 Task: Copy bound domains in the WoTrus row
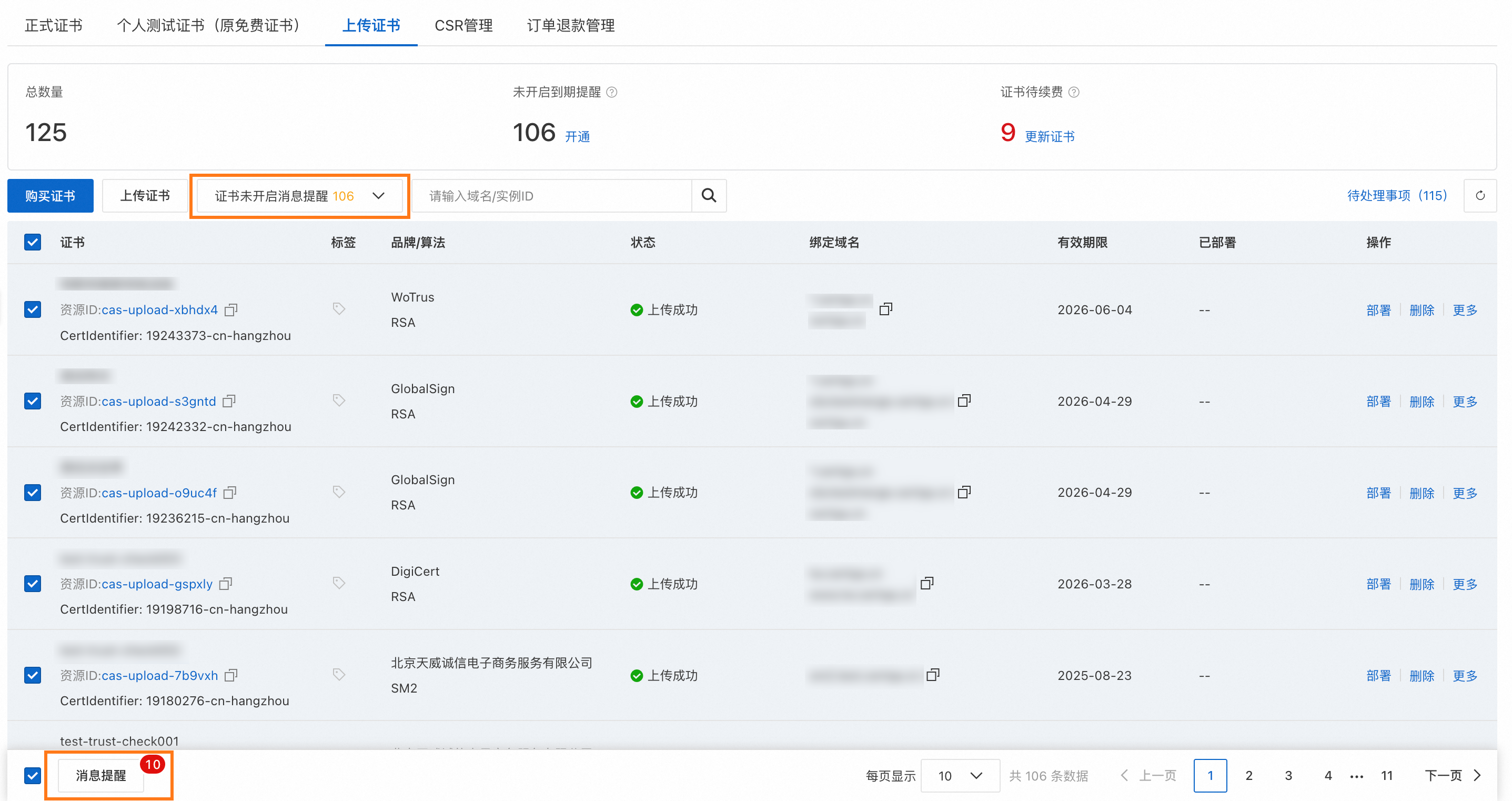pos(886,309)
